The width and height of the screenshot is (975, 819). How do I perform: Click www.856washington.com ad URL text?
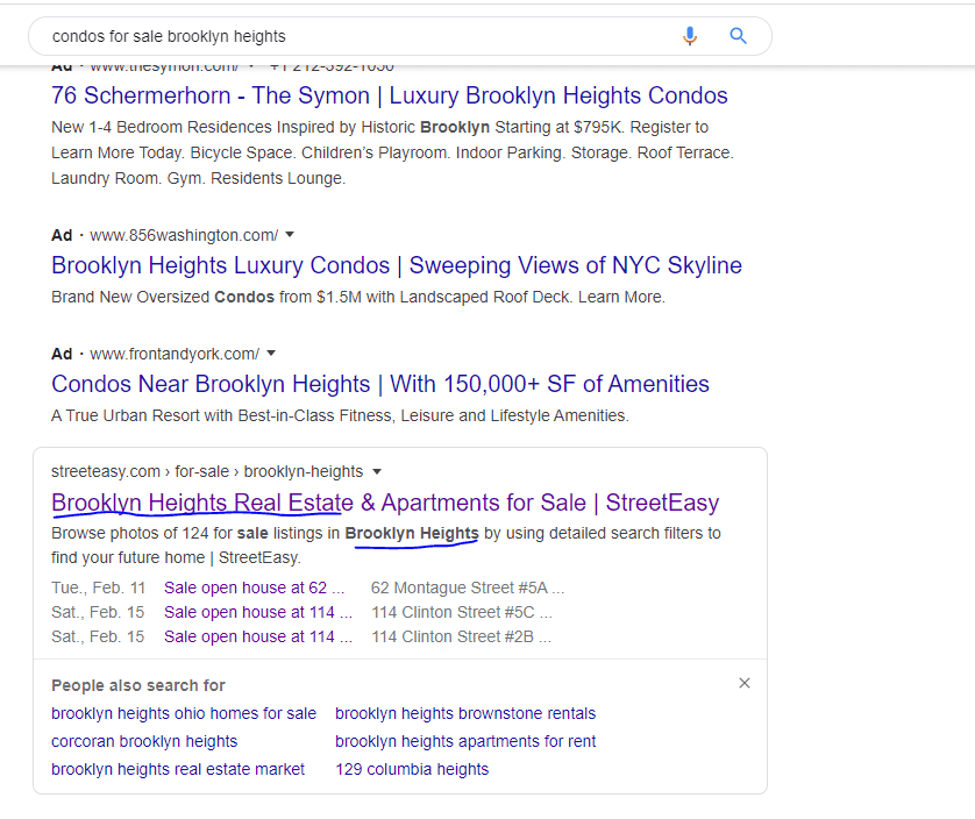tap(184, 236)
